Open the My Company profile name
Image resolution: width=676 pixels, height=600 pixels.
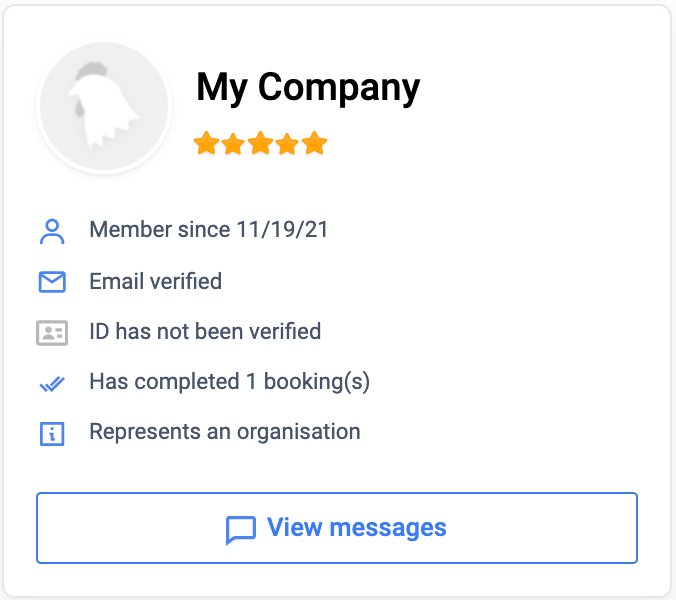(x=308, y=87)
